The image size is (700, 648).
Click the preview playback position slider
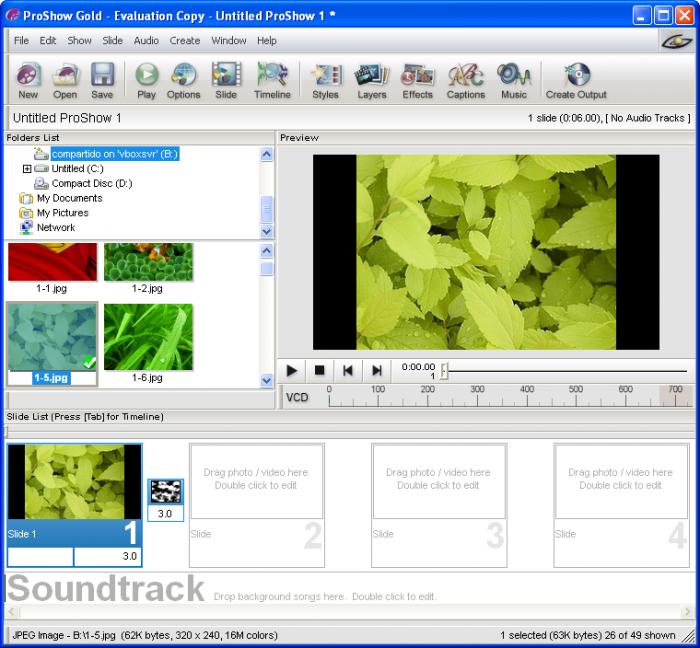pyautogui.click(x=444, y=370)
